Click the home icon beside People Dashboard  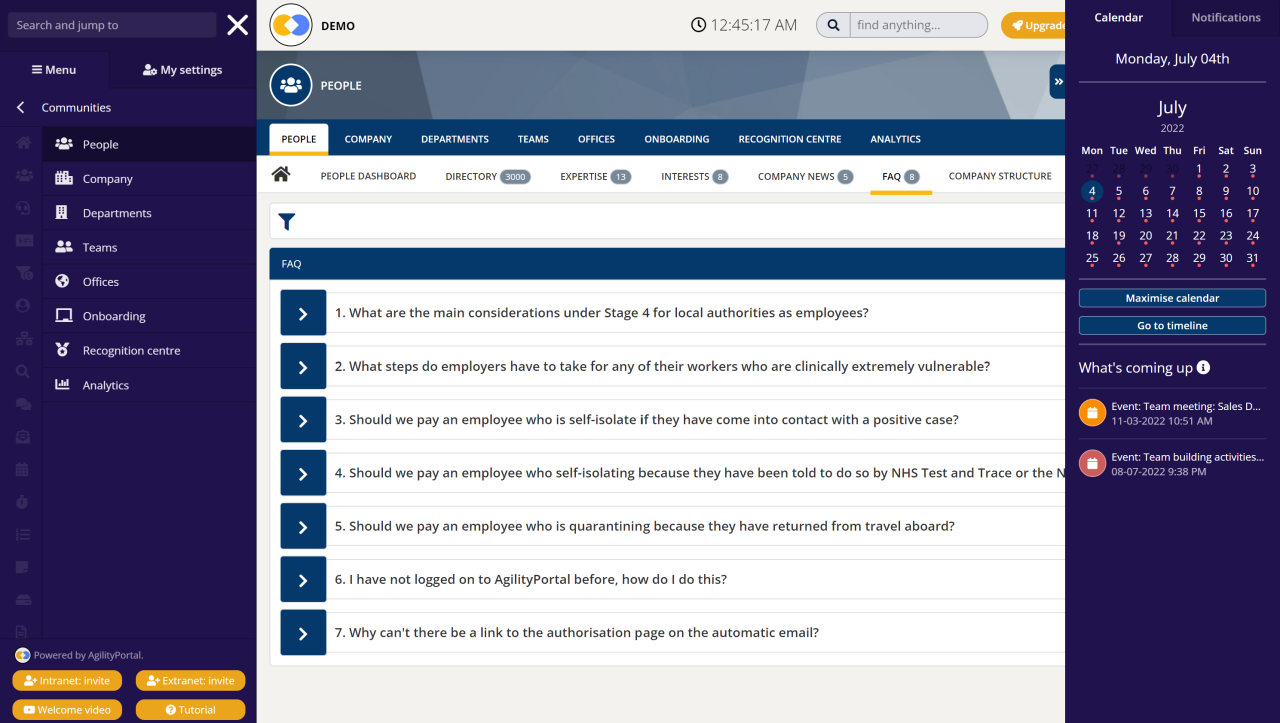[281, 173]
